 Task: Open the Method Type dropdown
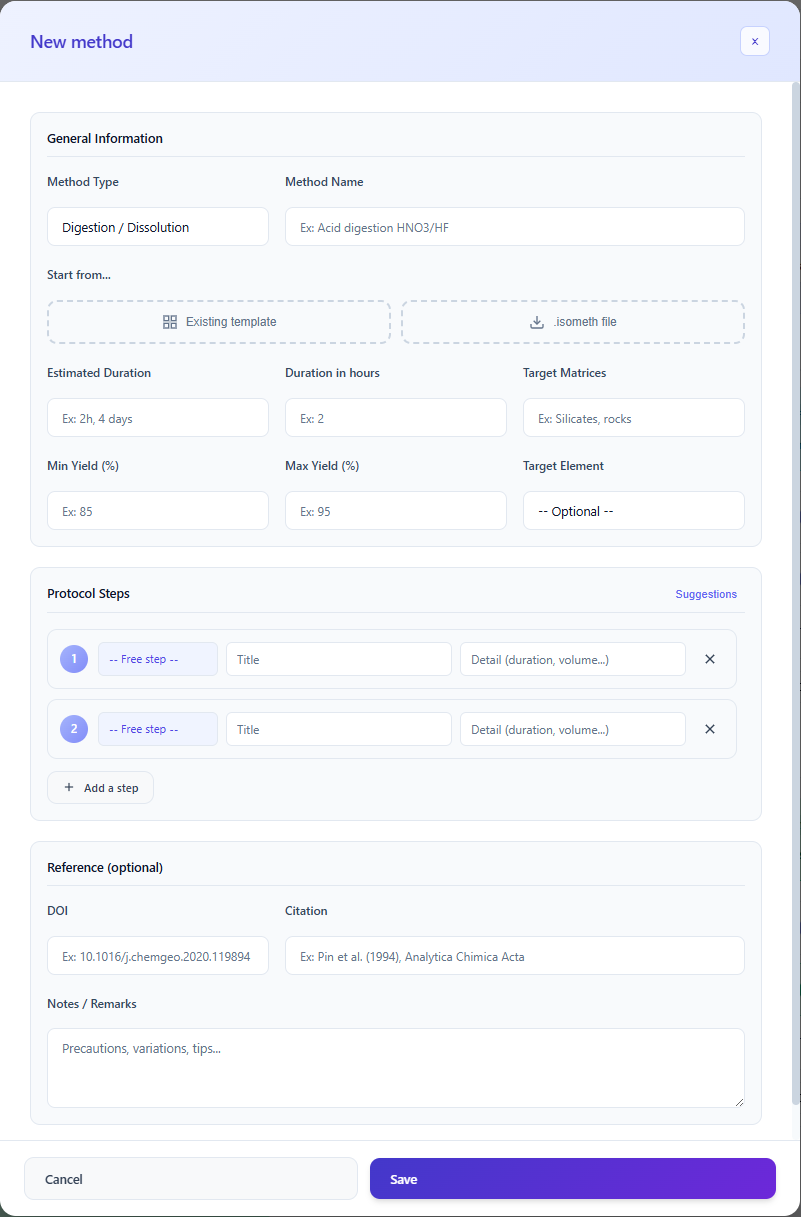coord(157,226)
